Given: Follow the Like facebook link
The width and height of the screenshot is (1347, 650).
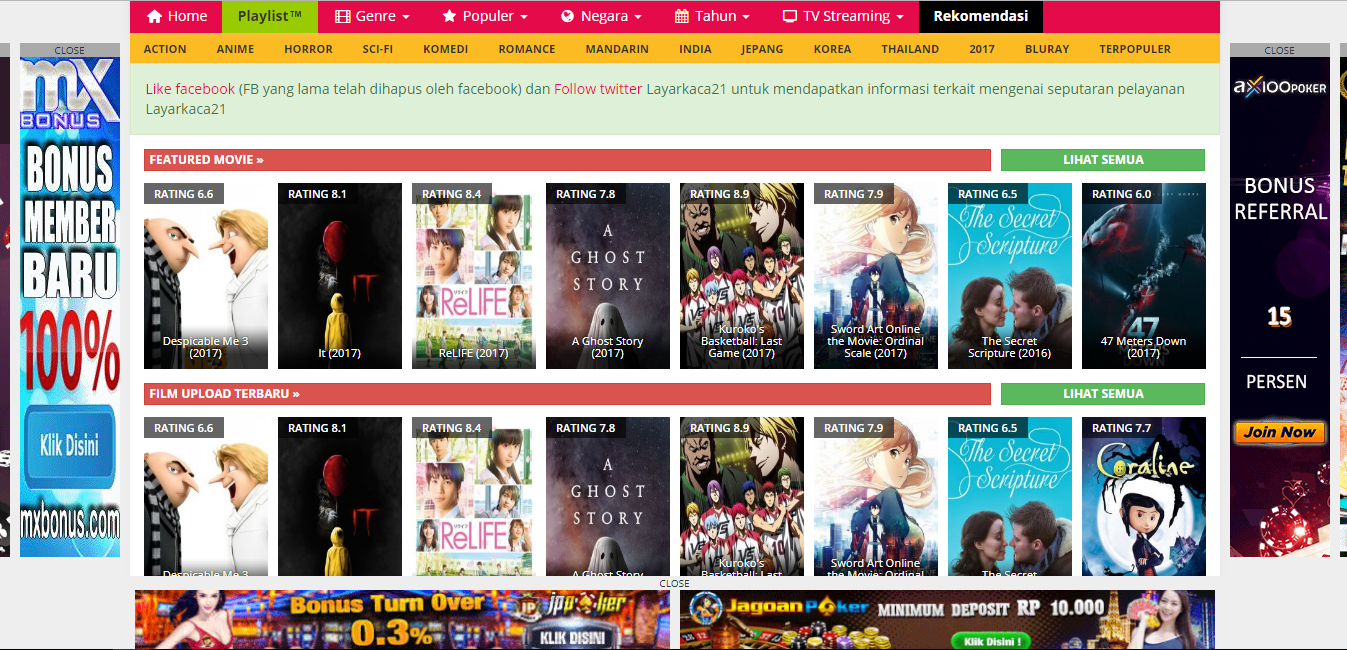Looking at the screenshot, I should (190, 89).
